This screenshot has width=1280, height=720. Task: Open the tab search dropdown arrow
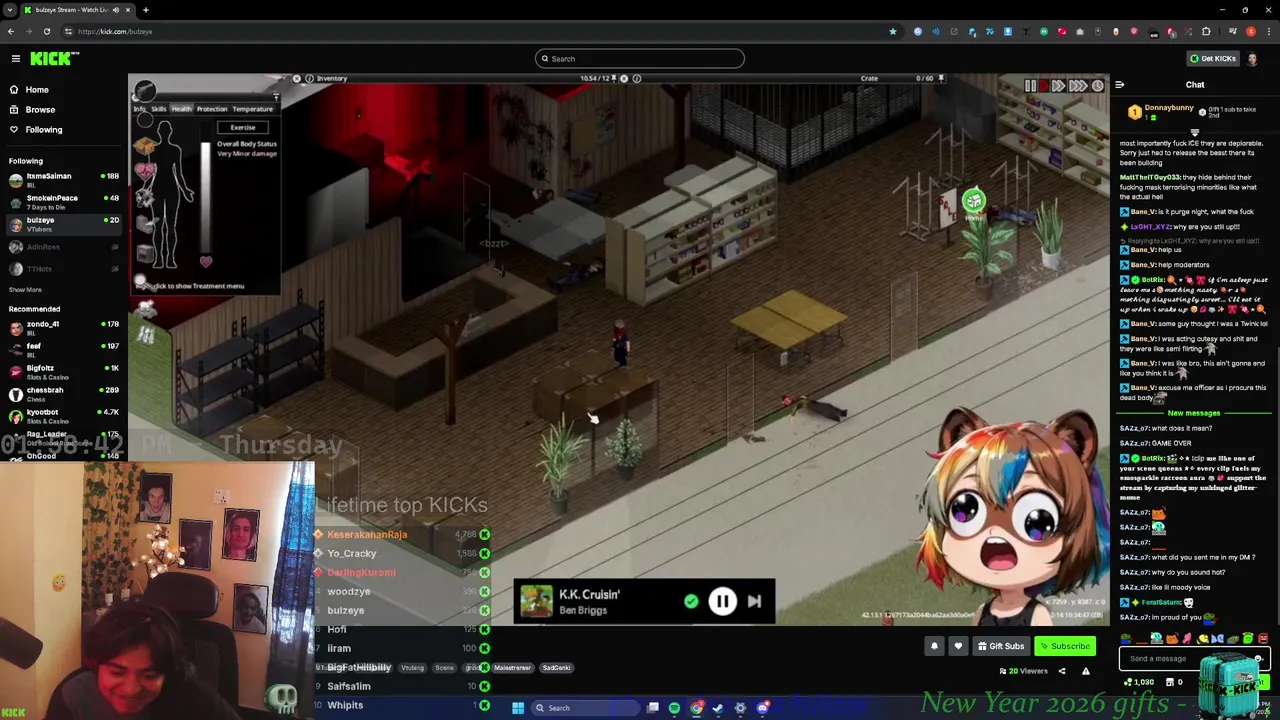10,10
